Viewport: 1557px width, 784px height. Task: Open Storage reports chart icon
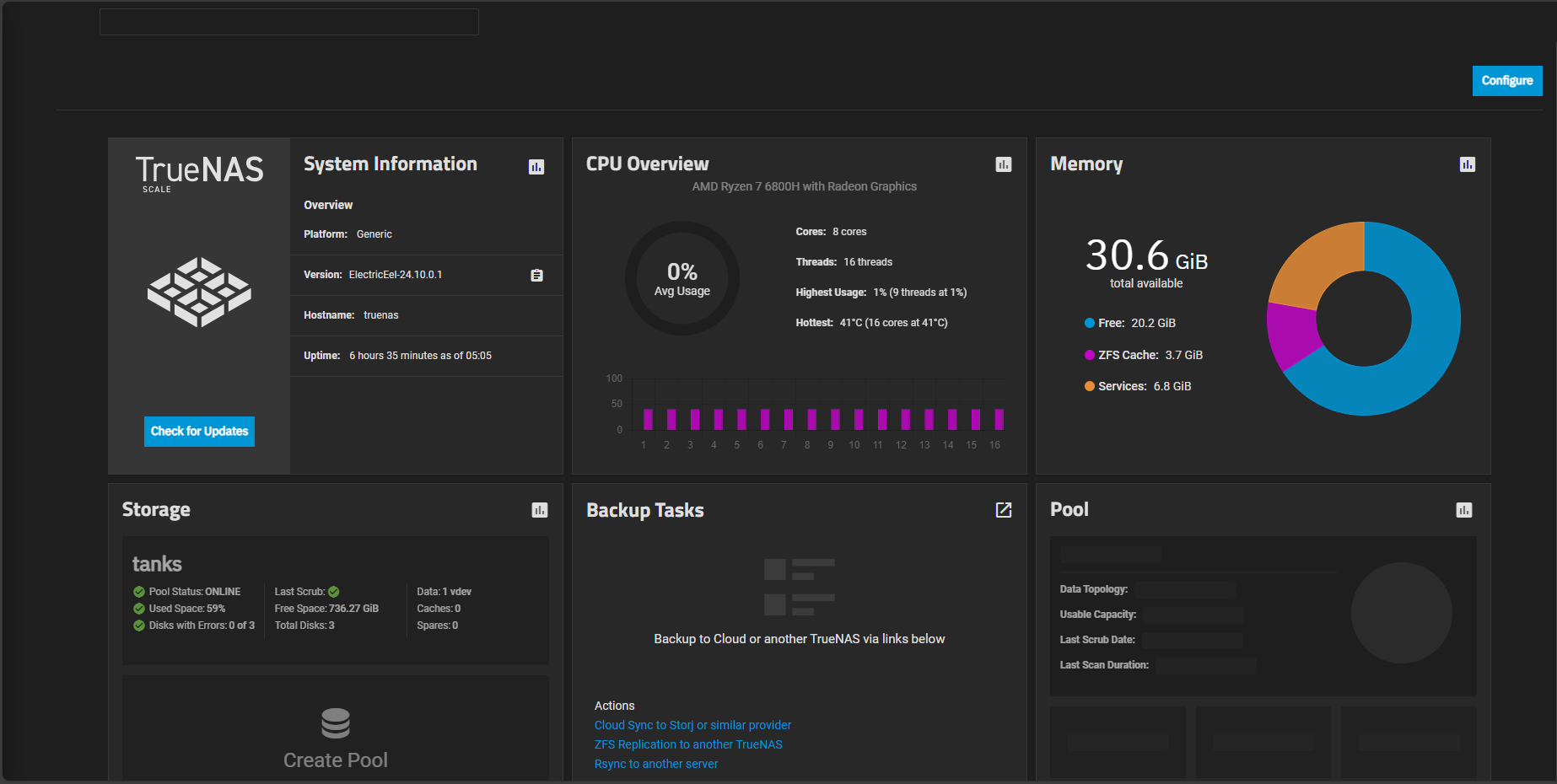pos(540,510)
